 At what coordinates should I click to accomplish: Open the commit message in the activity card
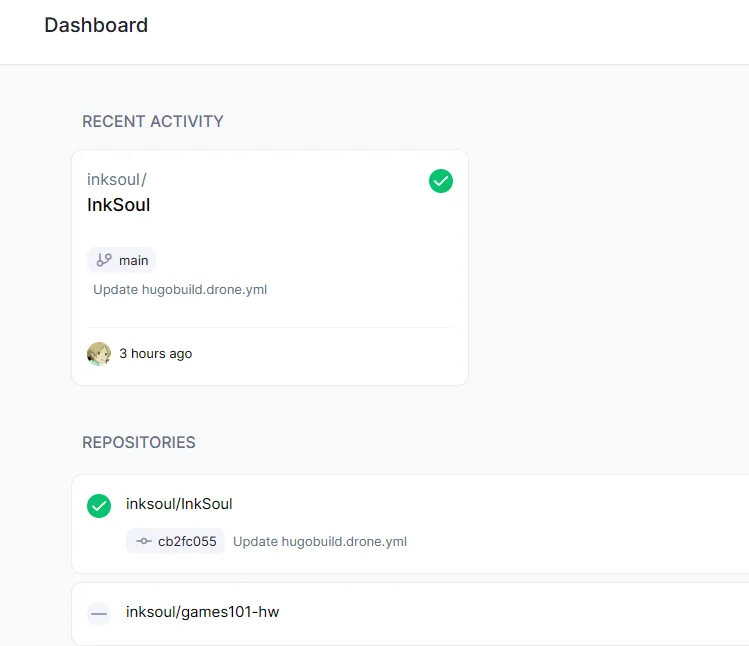[180, 290]
